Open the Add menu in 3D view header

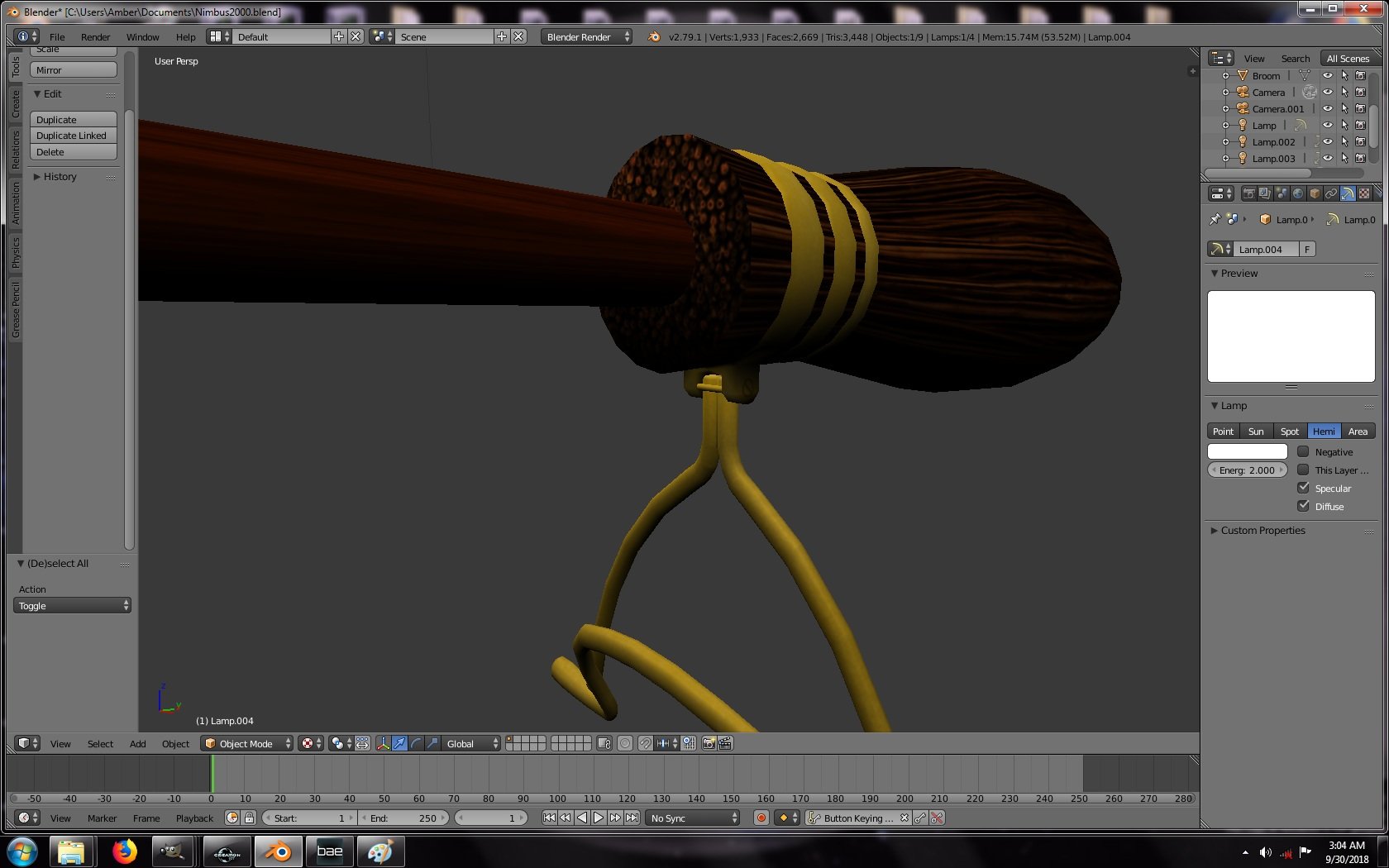point(138,743)
